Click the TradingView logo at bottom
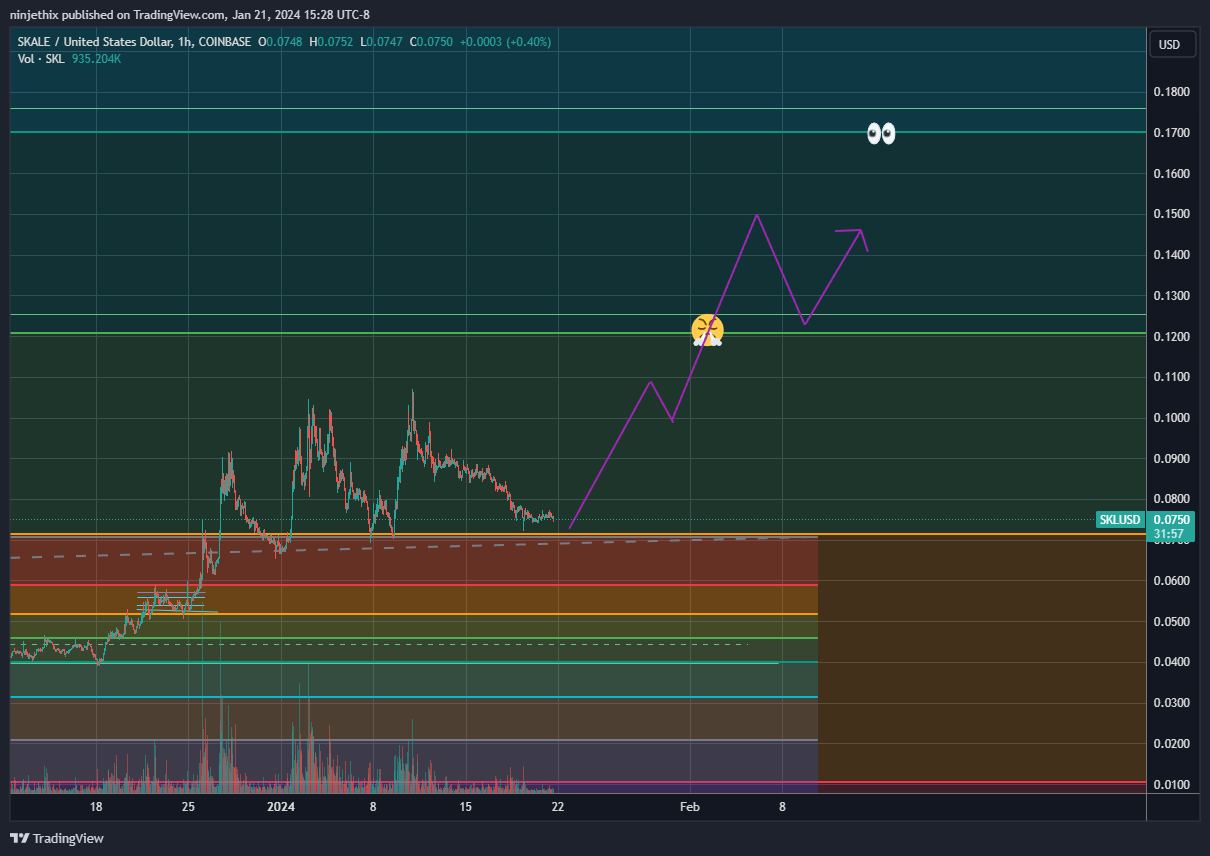The height and width of the screenshot is (856, 1210). pos(57,838)
